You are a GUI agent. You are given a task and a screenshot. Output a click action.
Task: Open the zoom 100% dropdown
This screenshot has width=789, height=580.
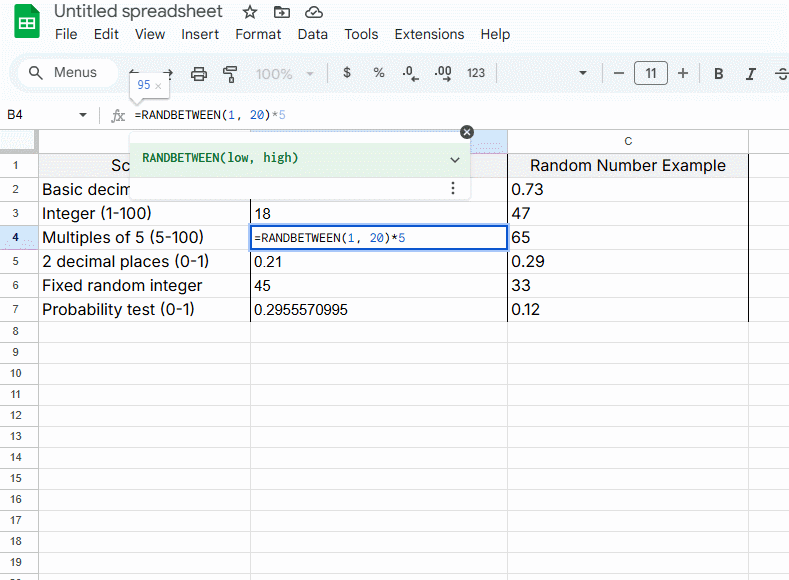(x=285, y=73)
